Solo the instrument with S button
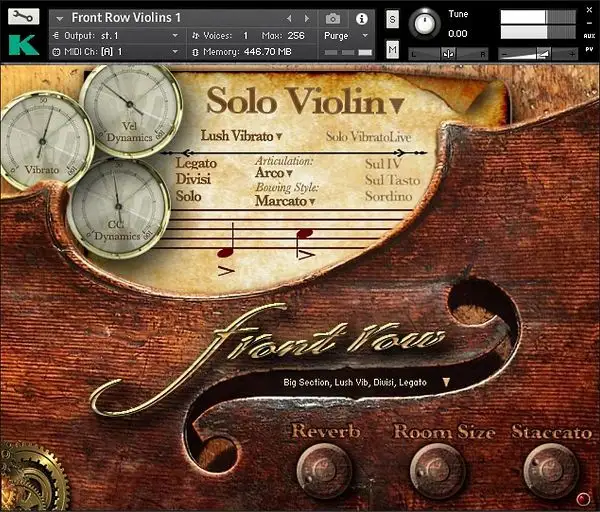The height and width of the screenshot is (512, 600). 392,19
